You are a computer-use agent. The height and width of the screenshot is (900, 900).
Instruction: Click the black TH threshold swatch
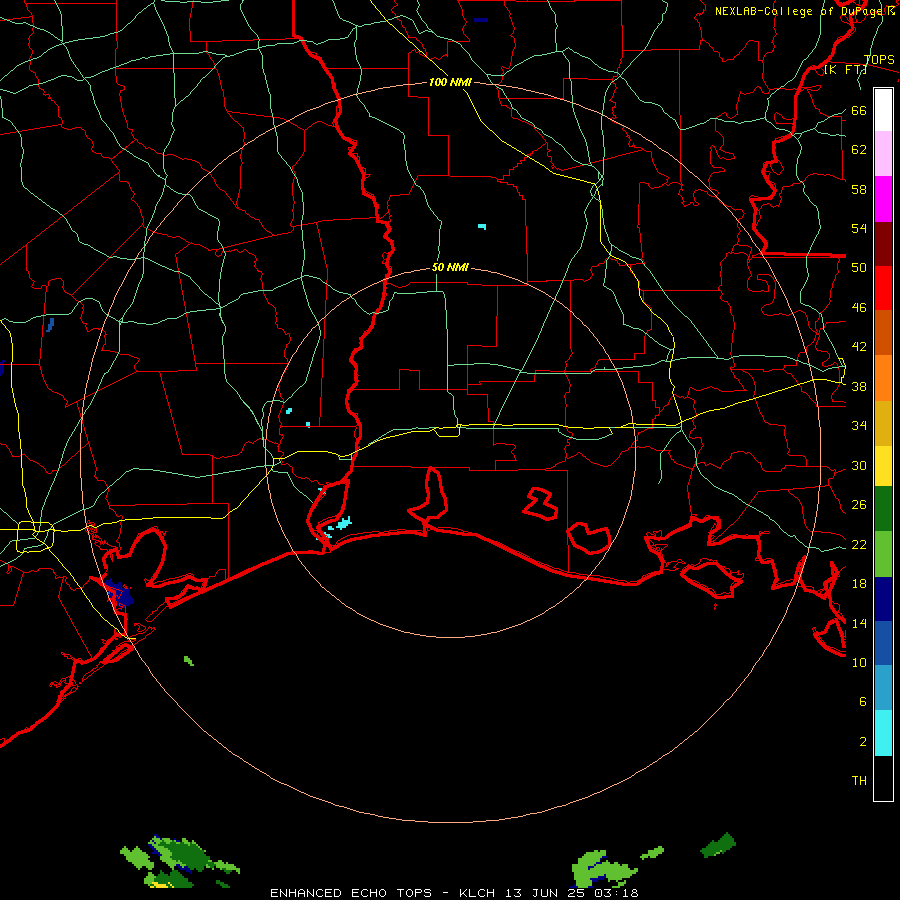pos(883,778)
